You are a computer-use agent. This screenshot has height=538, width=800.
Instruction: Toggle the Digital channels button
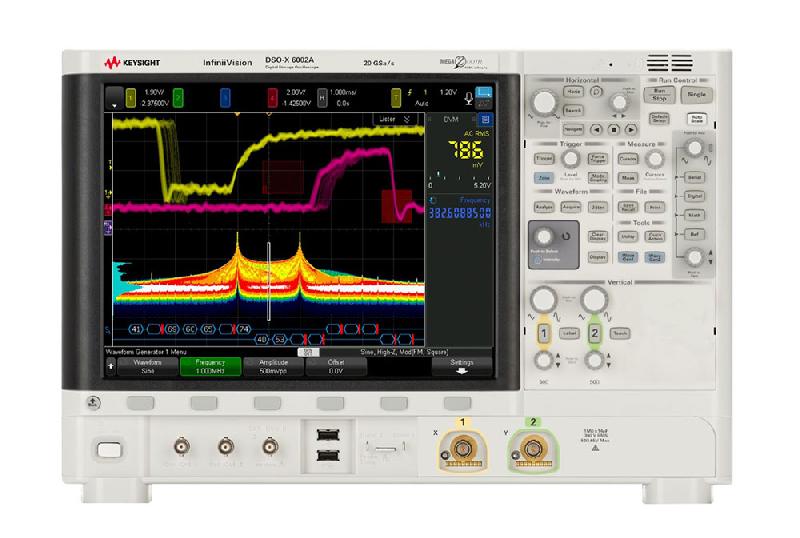point(693,196)
